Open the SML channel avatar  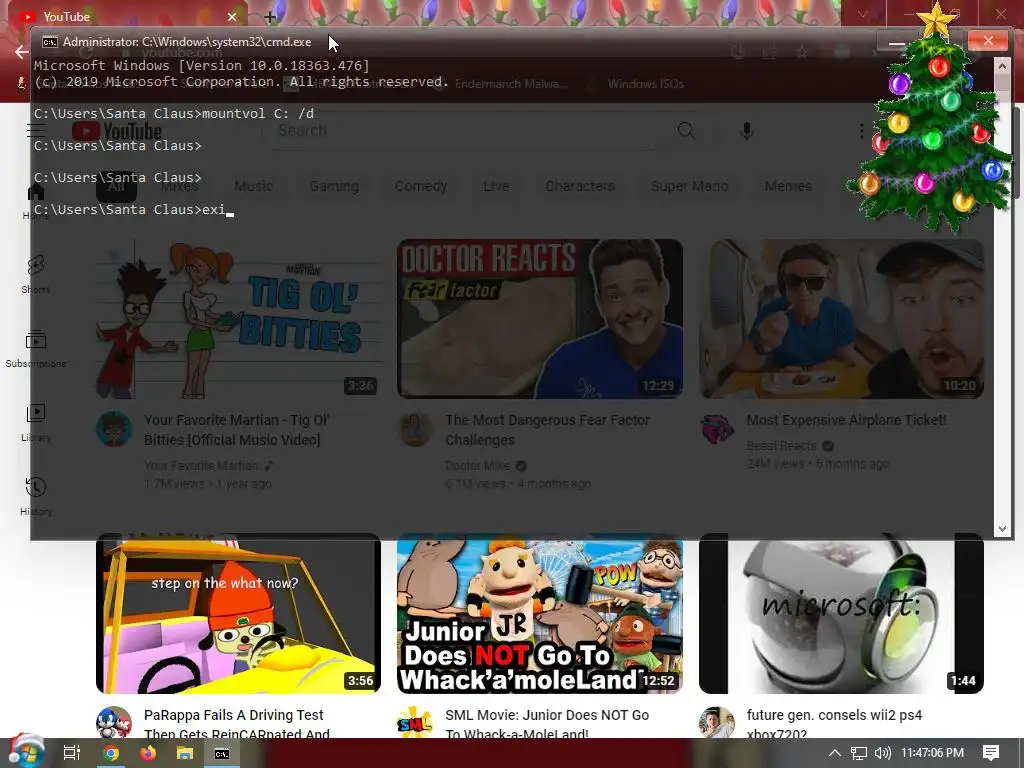click(415, 724)
